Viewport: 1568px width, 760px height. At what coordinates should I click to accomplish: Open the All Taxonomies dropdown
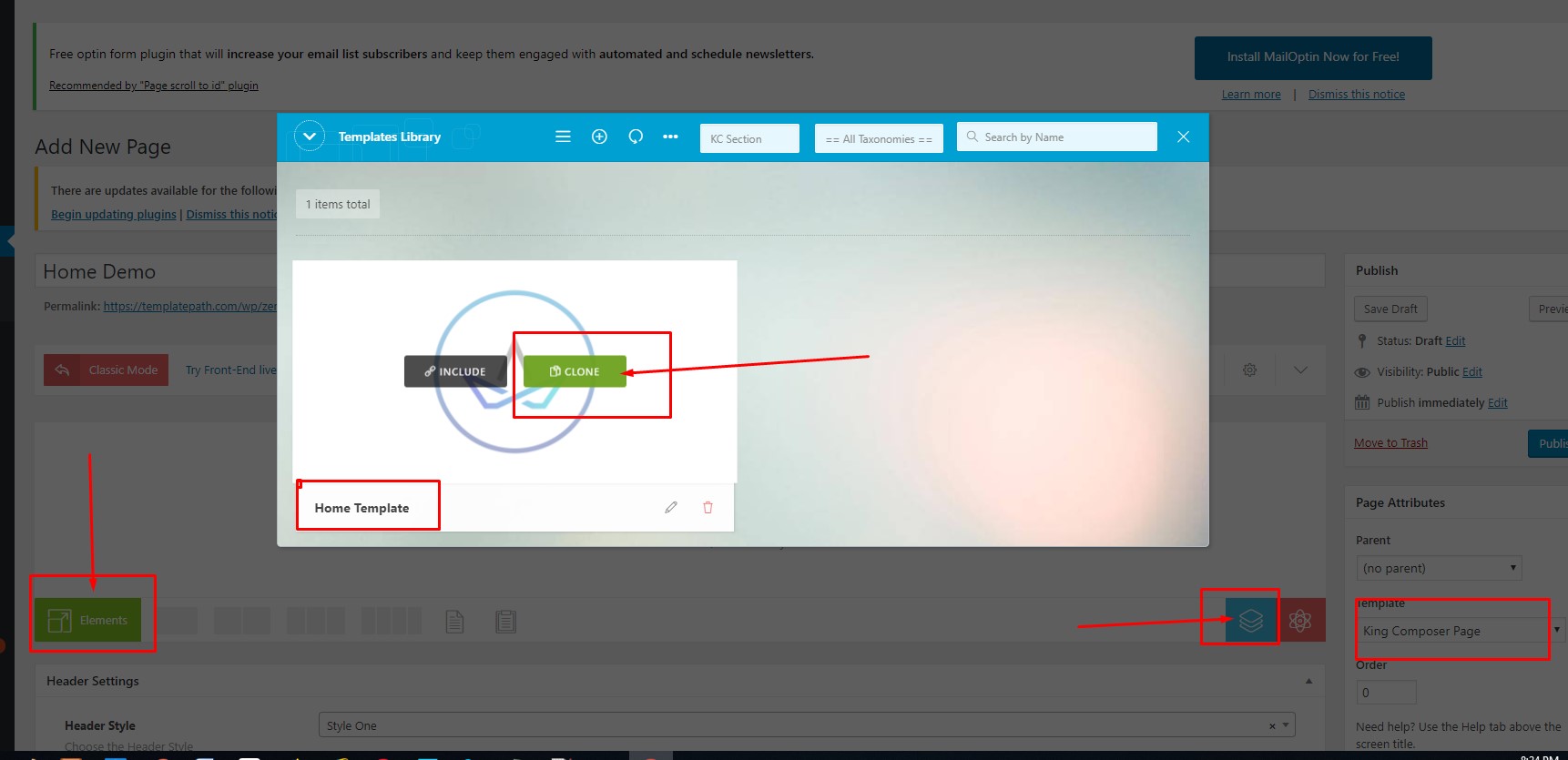pos(878,138)
